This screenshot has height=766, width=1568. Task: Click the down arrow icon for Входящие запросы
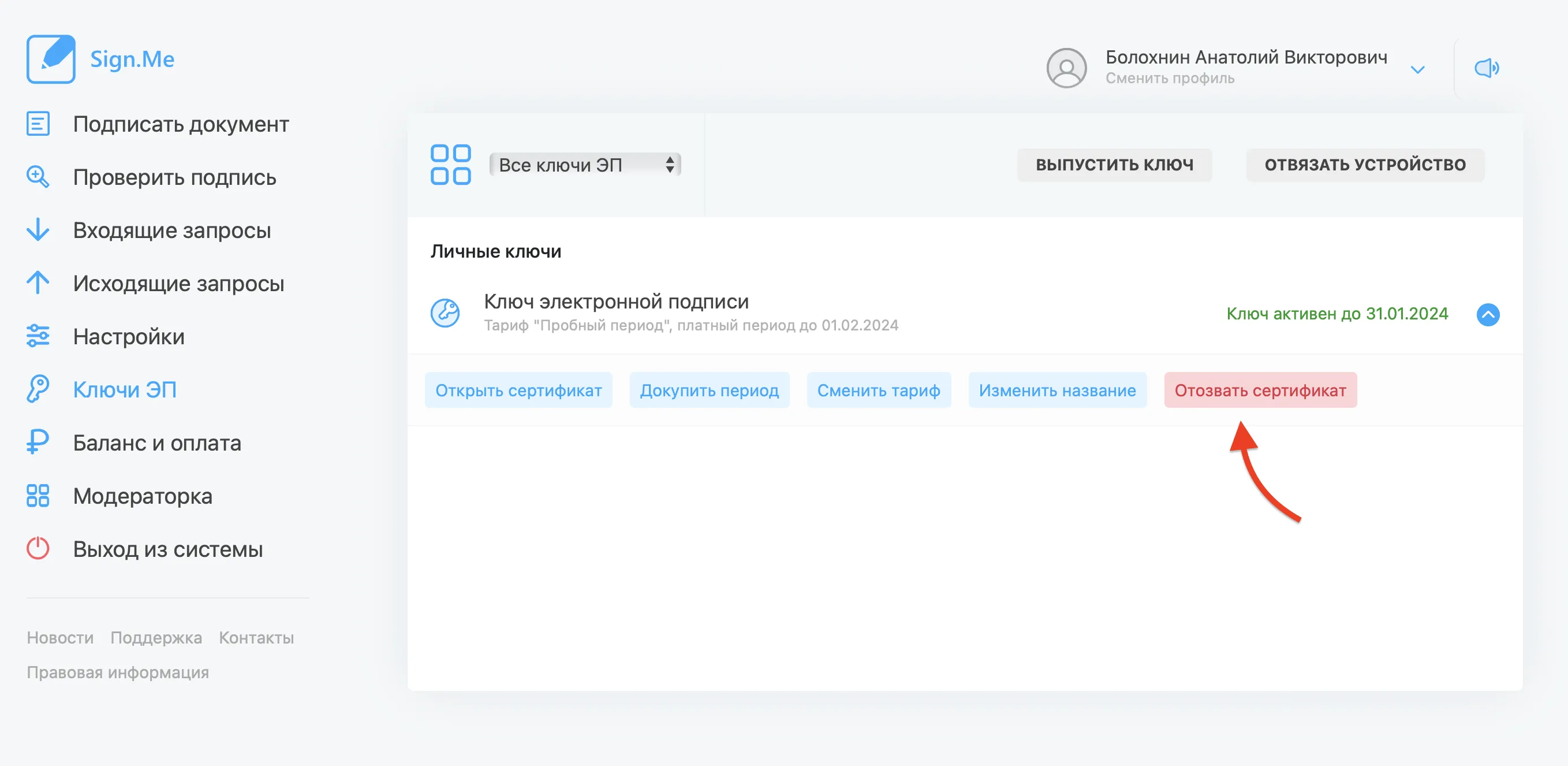[38, 229]
